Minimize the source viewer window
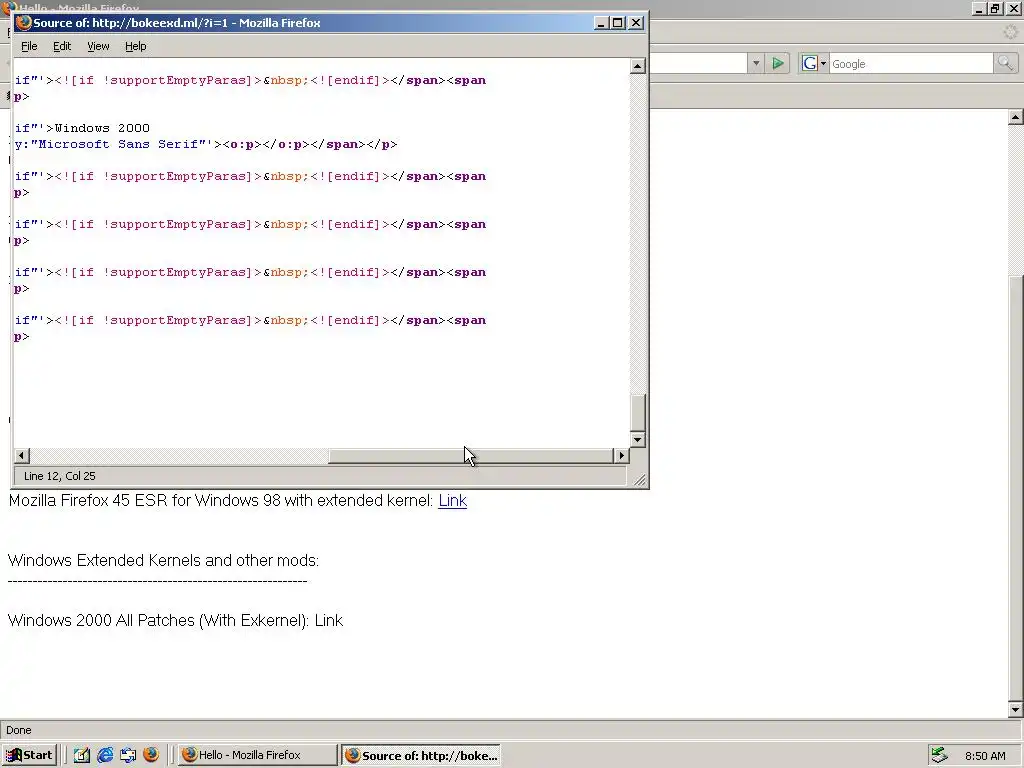The height and width of the screenshot is (768, 1024). (601, 23)
